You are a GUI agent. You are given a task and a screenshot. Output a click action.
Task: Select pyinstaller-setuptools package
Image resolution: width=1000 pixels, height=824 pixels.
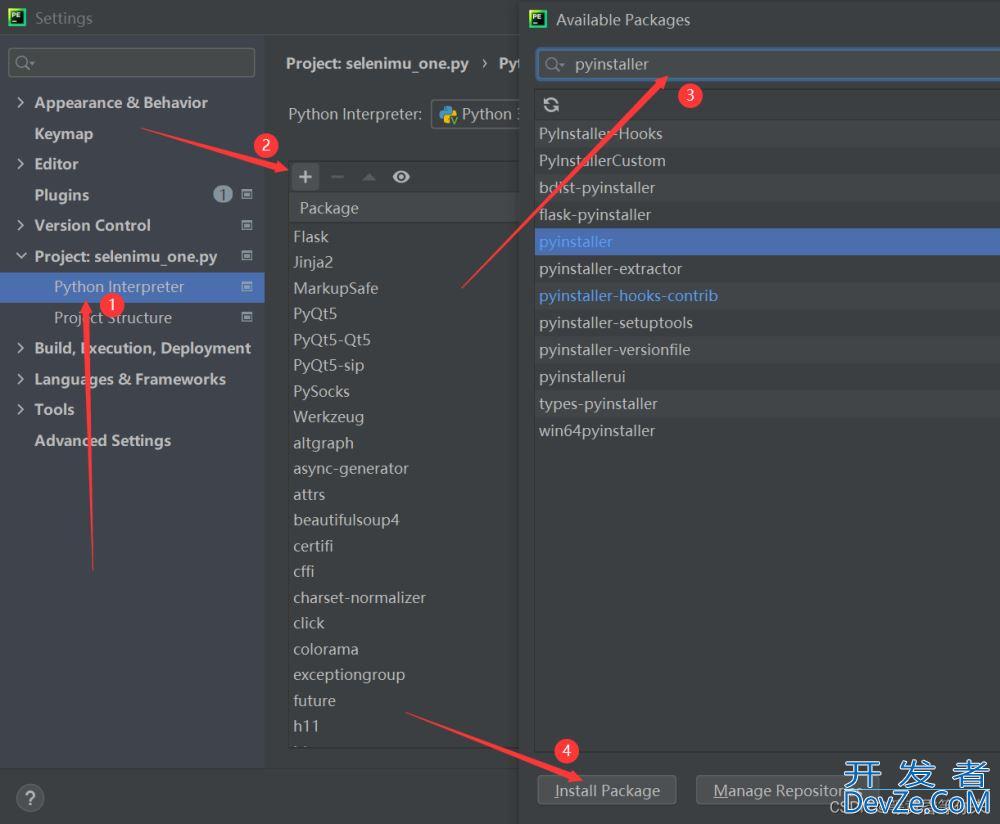(x=767, y=323)
